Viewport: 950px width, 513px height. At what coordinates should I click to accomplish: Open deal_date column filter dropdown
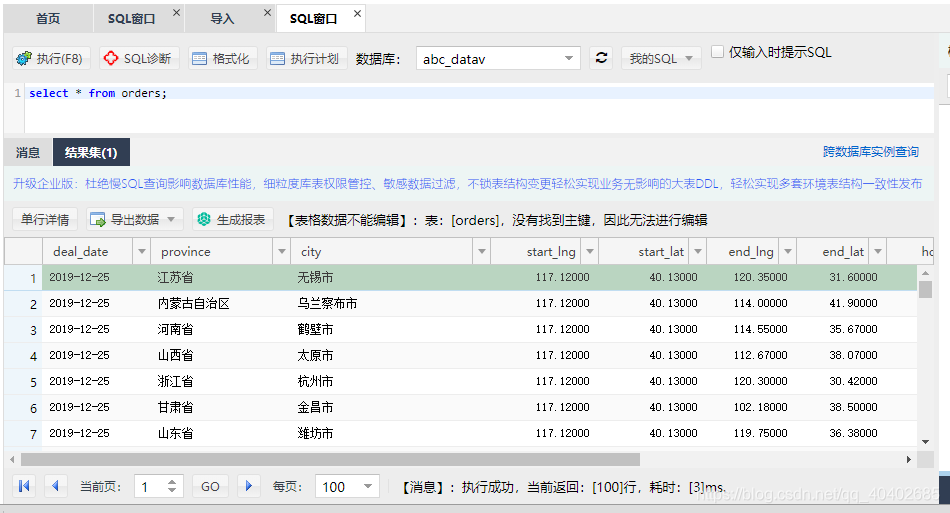click(x=142, y=251)
